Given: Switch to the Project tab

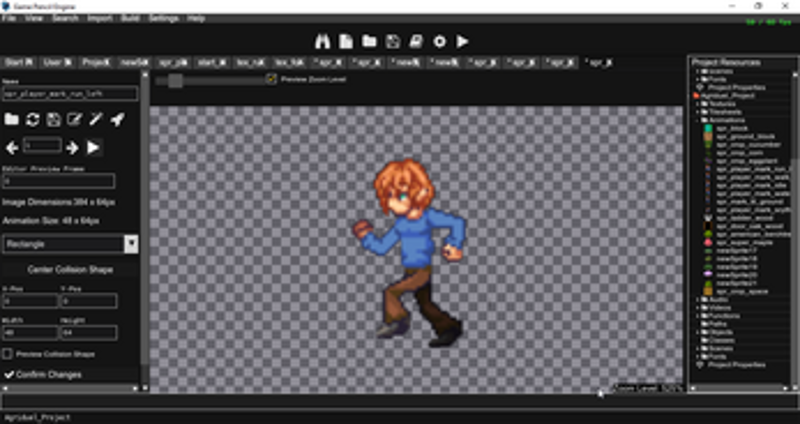Looking at the screenshot, I should click(96, 63).
